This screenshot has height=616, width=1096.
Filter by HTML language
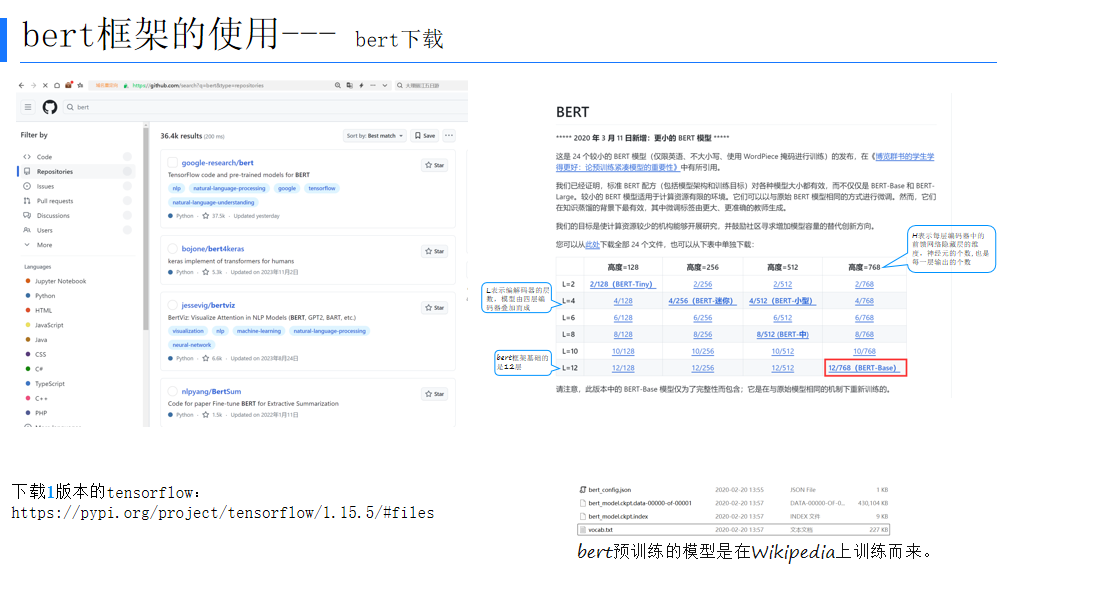click(x=39, y=310)
